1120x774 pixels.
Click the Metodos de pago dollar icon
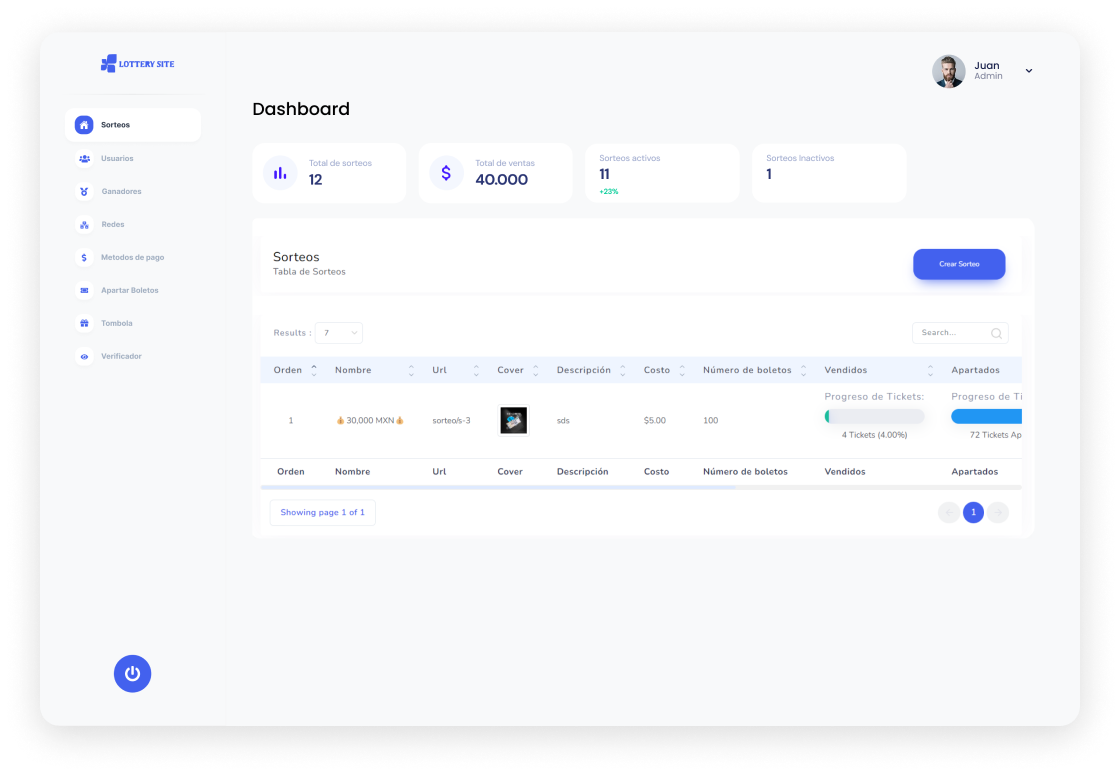click(x=84, y=257)
